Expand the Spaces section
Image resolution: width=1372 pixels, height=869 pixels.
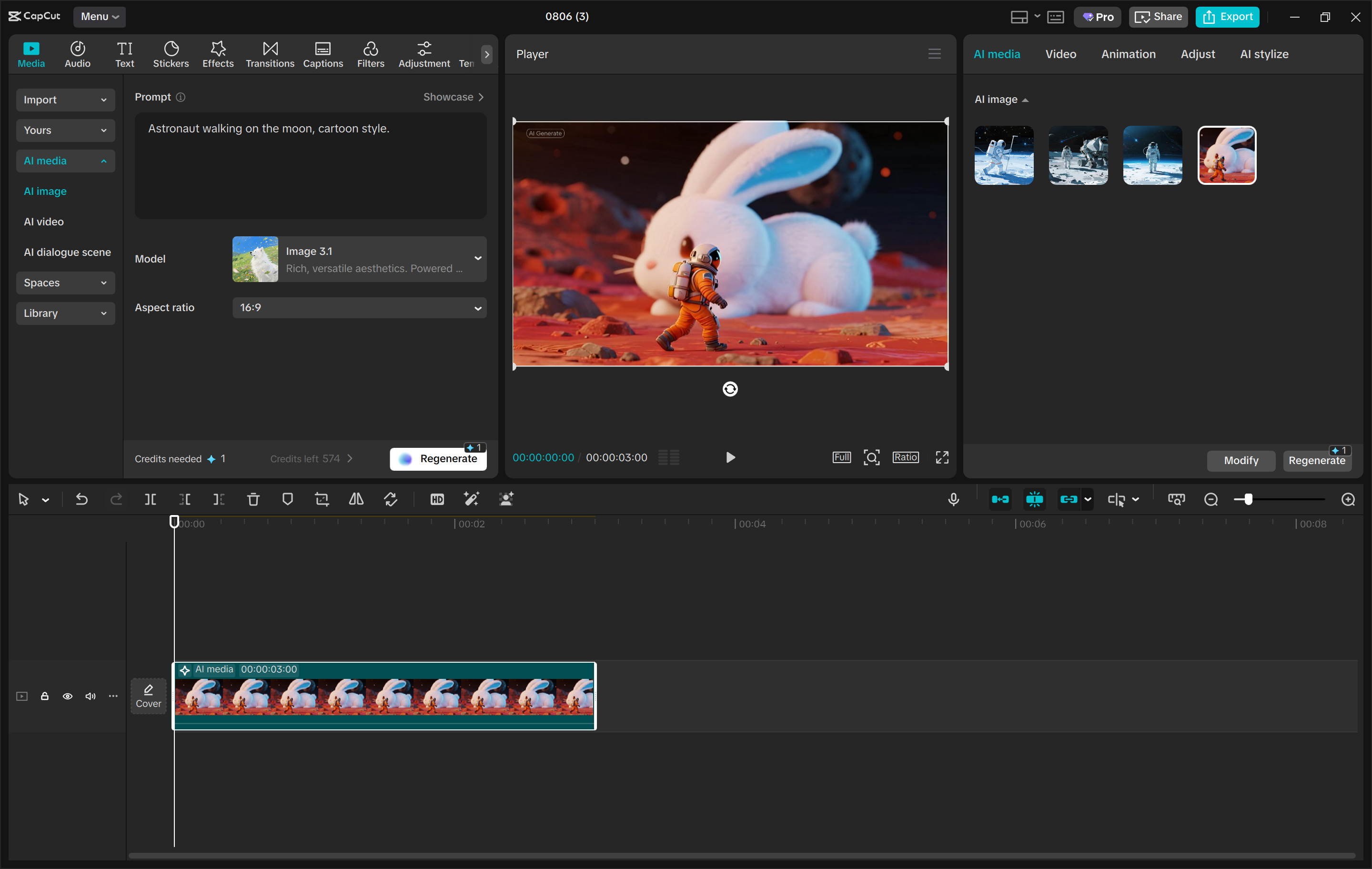tap(66, 283)
